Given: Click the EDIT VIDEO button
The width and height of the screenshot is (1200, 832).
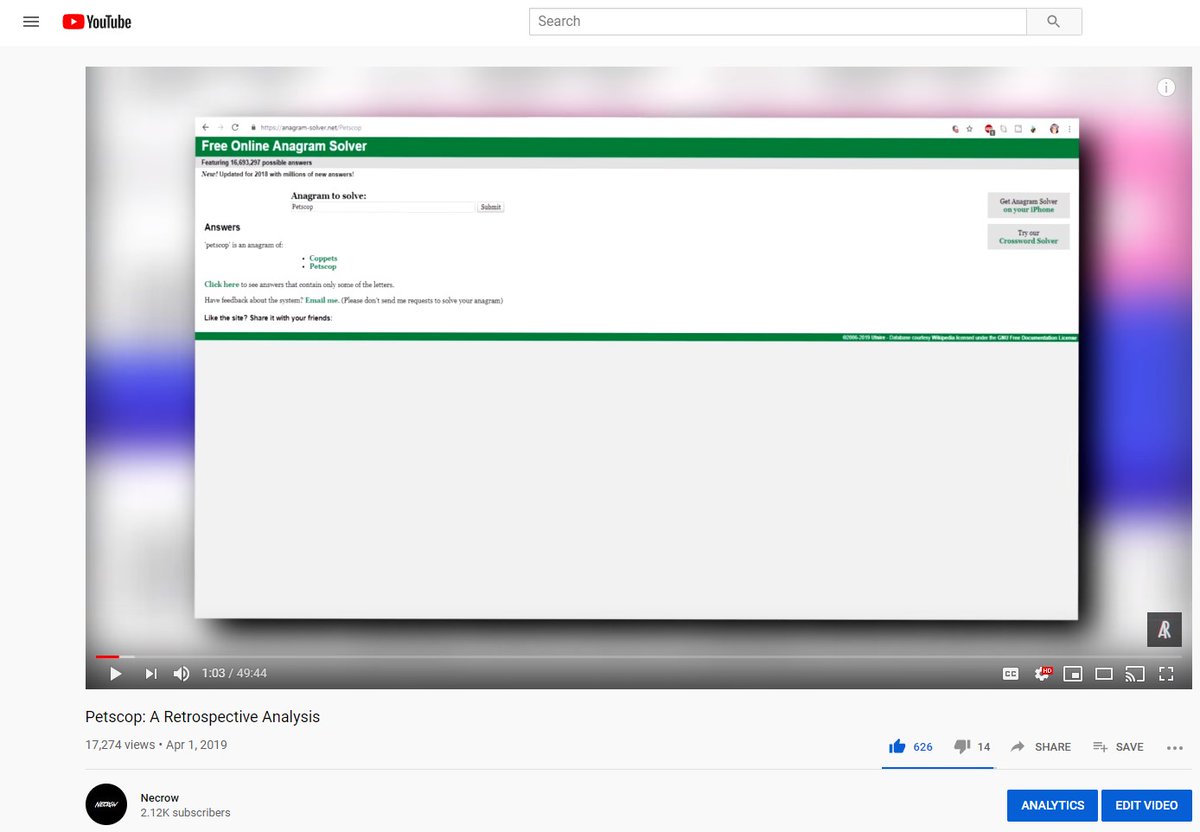Looking at the screenshot, I should [x=1146, y=805].
